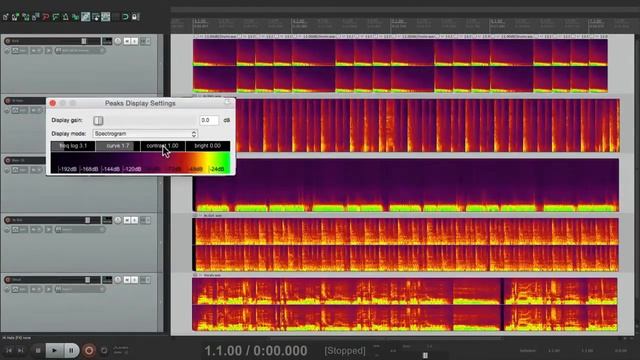Click the bottom track's volume fader handle

pyautogui.click(x=87, y=280)
